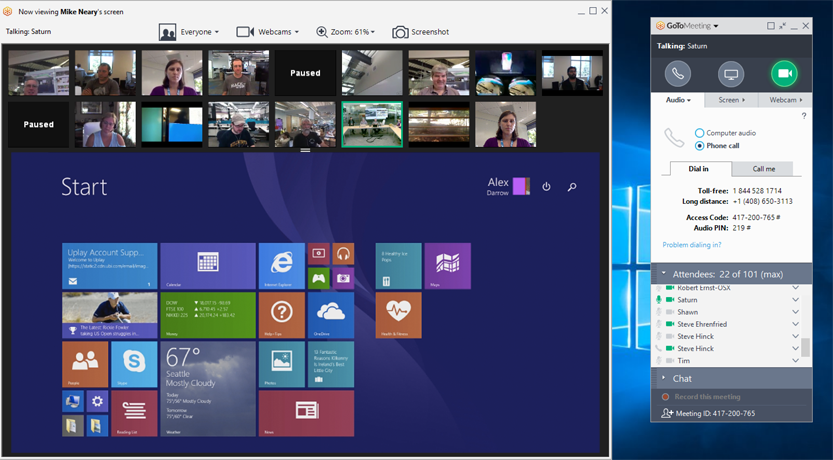
Task: Open the Reading List tile
Action: (134, 413)
